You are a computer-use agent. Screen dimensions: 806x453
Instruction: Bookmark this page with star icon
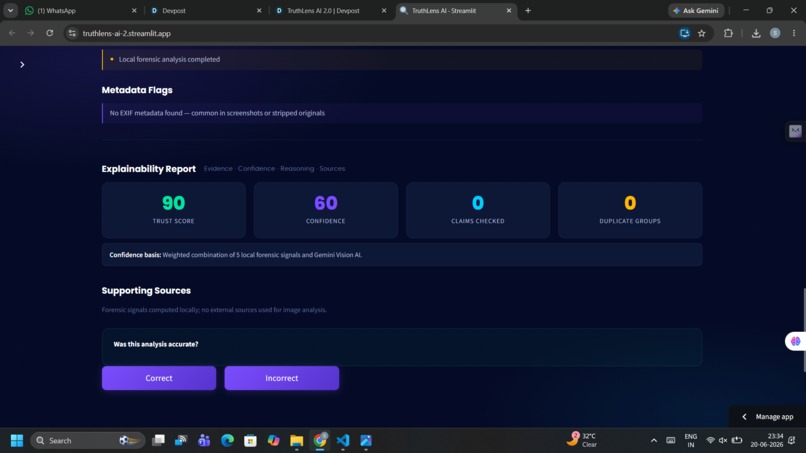click(702, 33)
